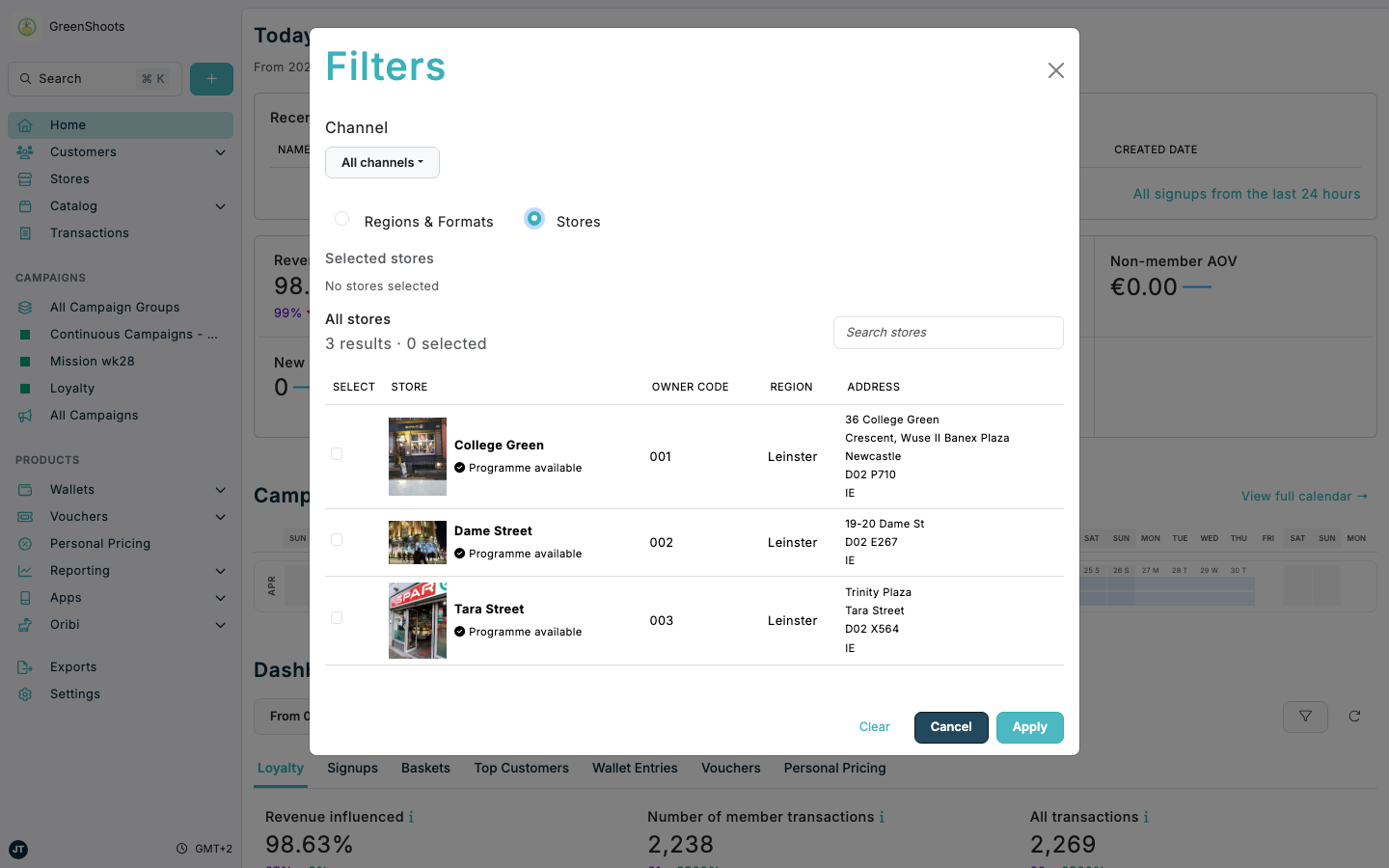Expand the Customers sidebar section

pos(220,152)
